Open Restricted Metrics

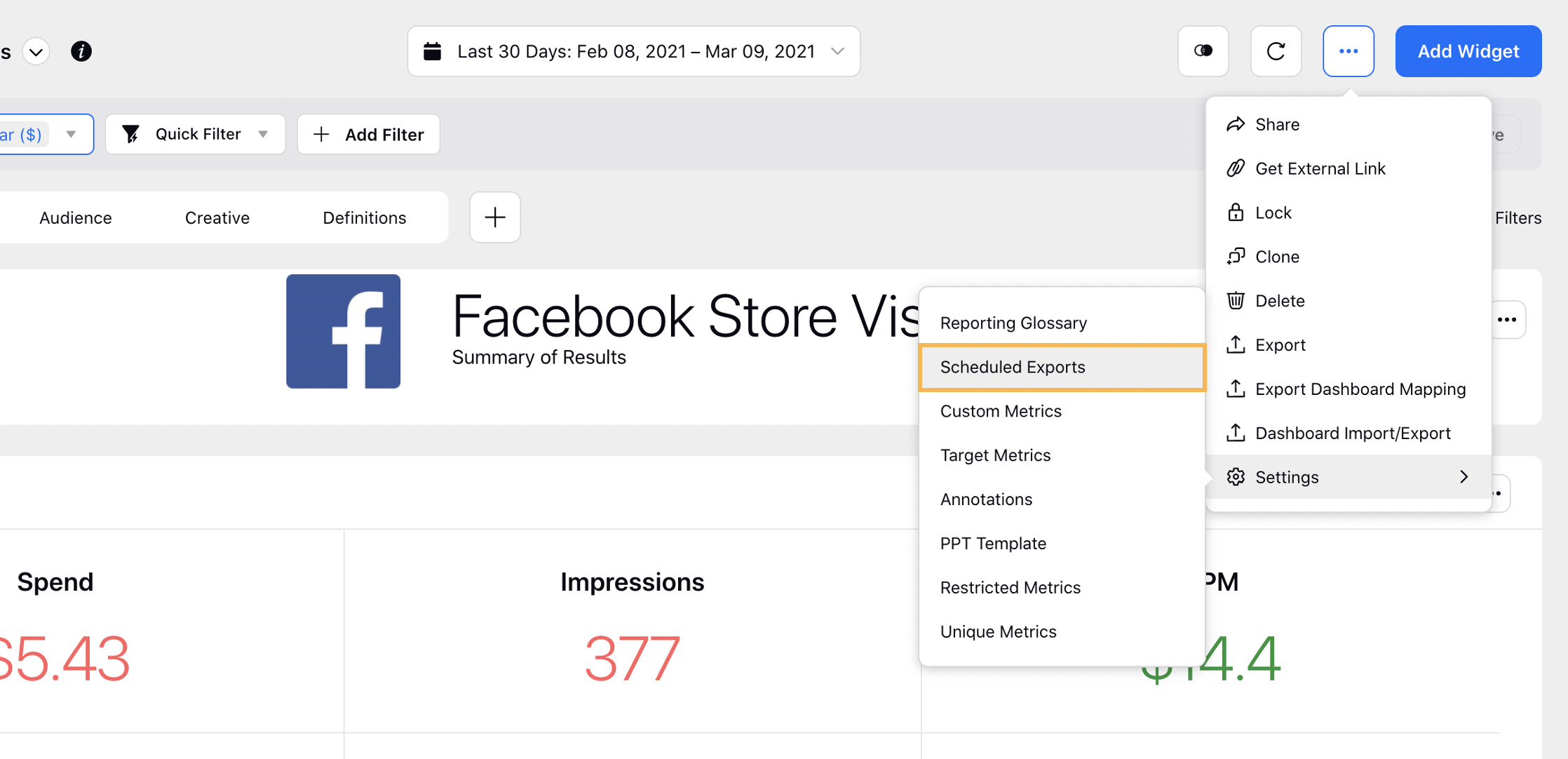click(x=1062, y=588)
